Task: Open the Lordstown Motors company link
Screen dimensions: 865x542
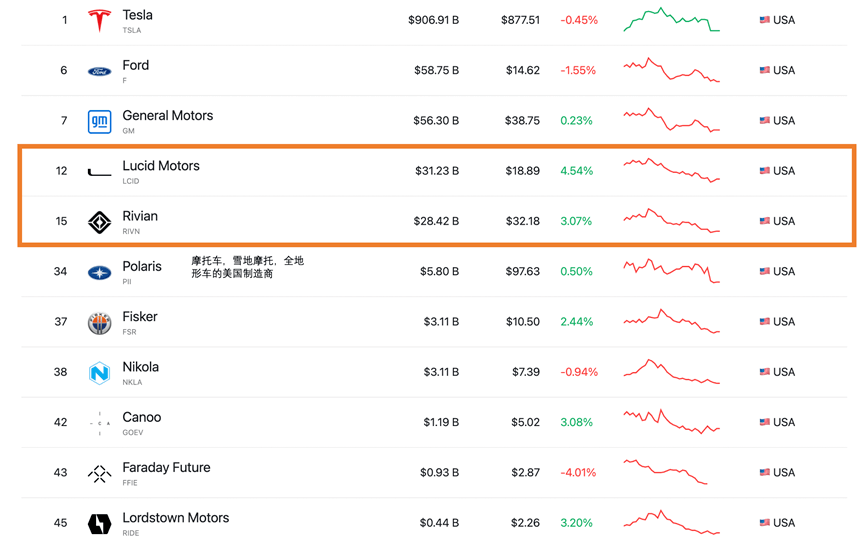Action: tap(175, 518)
